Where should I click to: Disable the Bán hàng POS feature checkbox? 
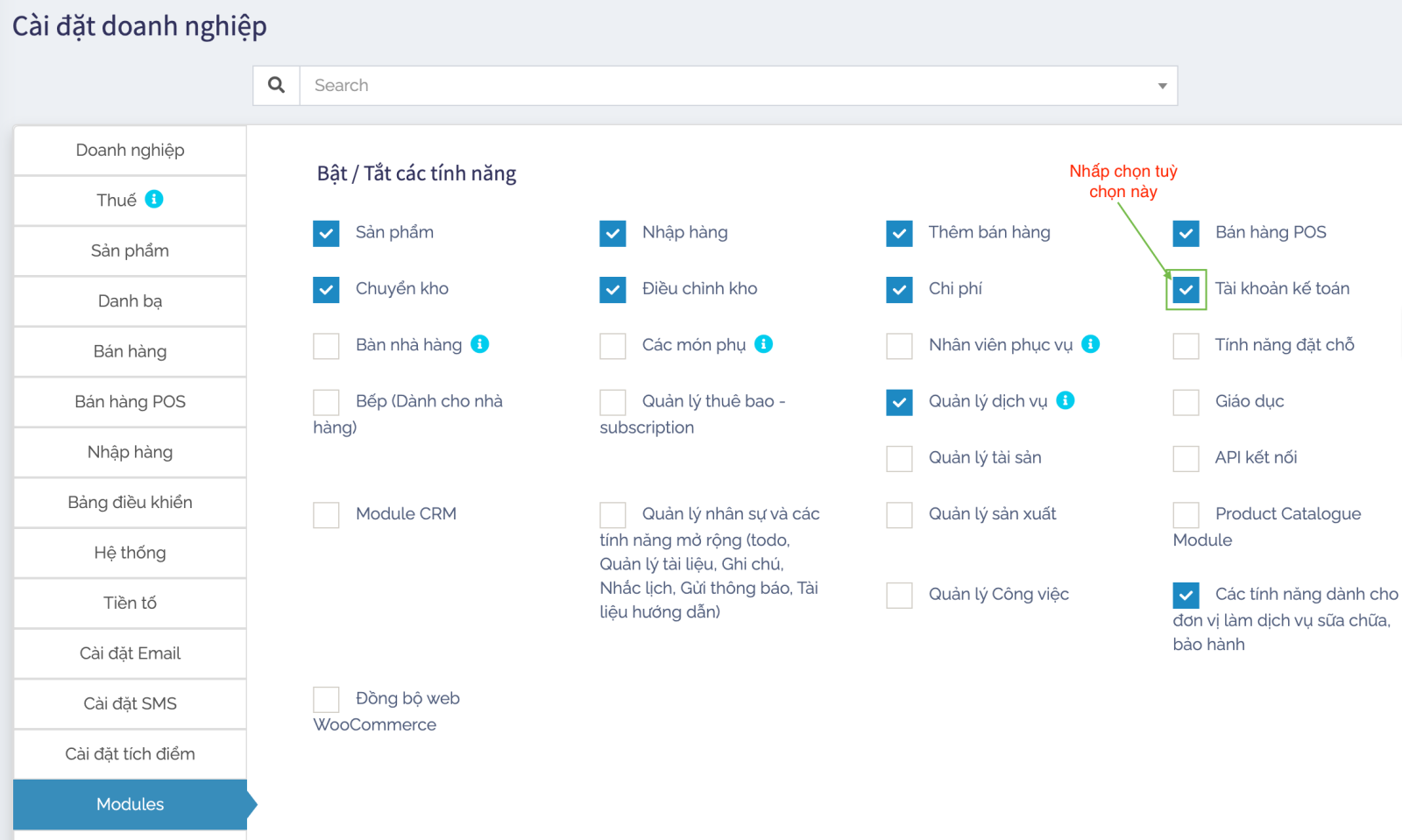(1186, 233)
